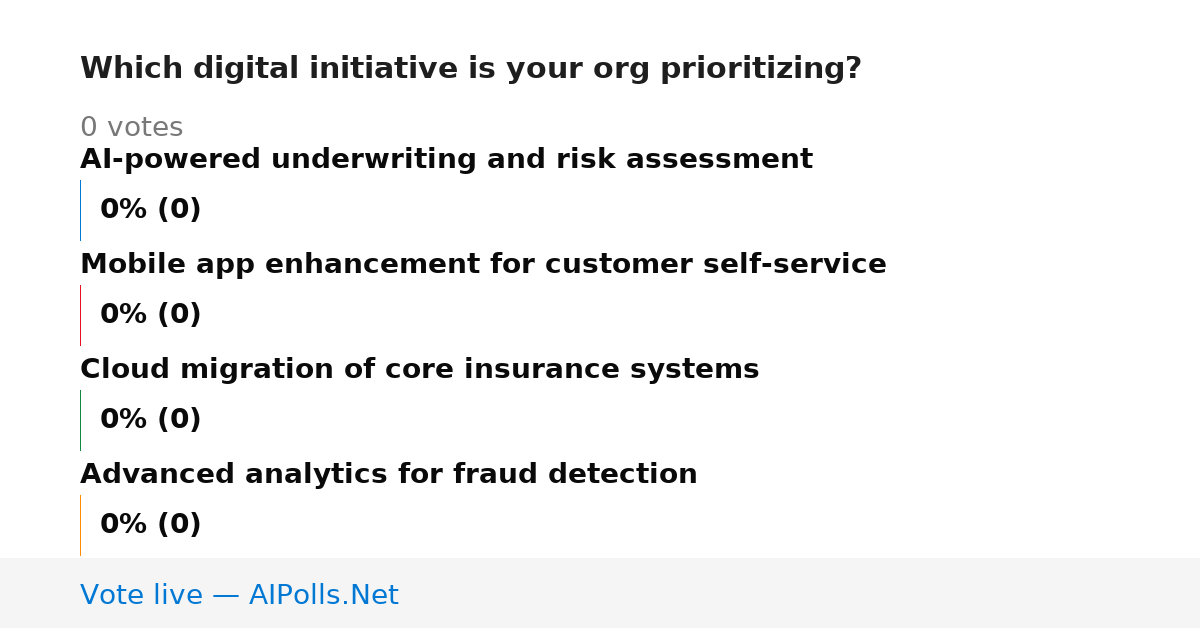Screen dimensions: 1200x628
Task: Select Cloud migration of core insurance systems
Action: (419, 370)
